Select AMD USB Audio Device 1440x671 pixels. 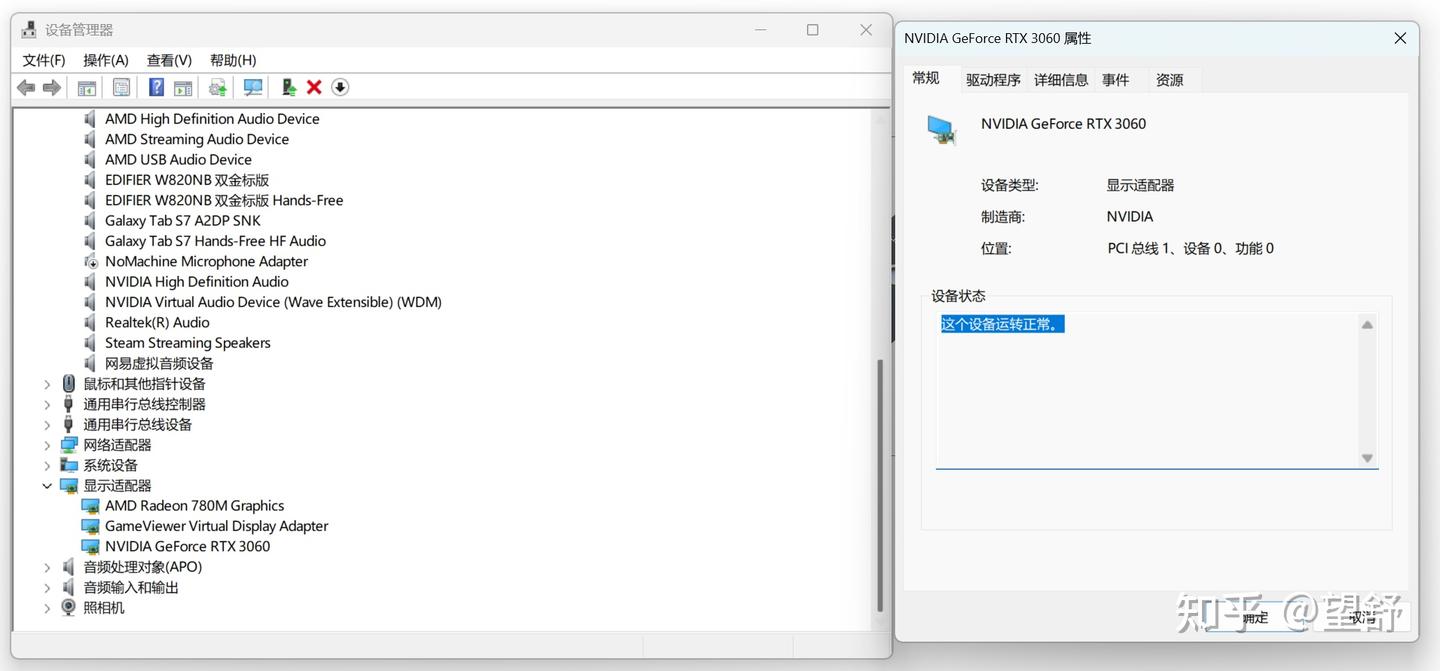click(178, 160)
